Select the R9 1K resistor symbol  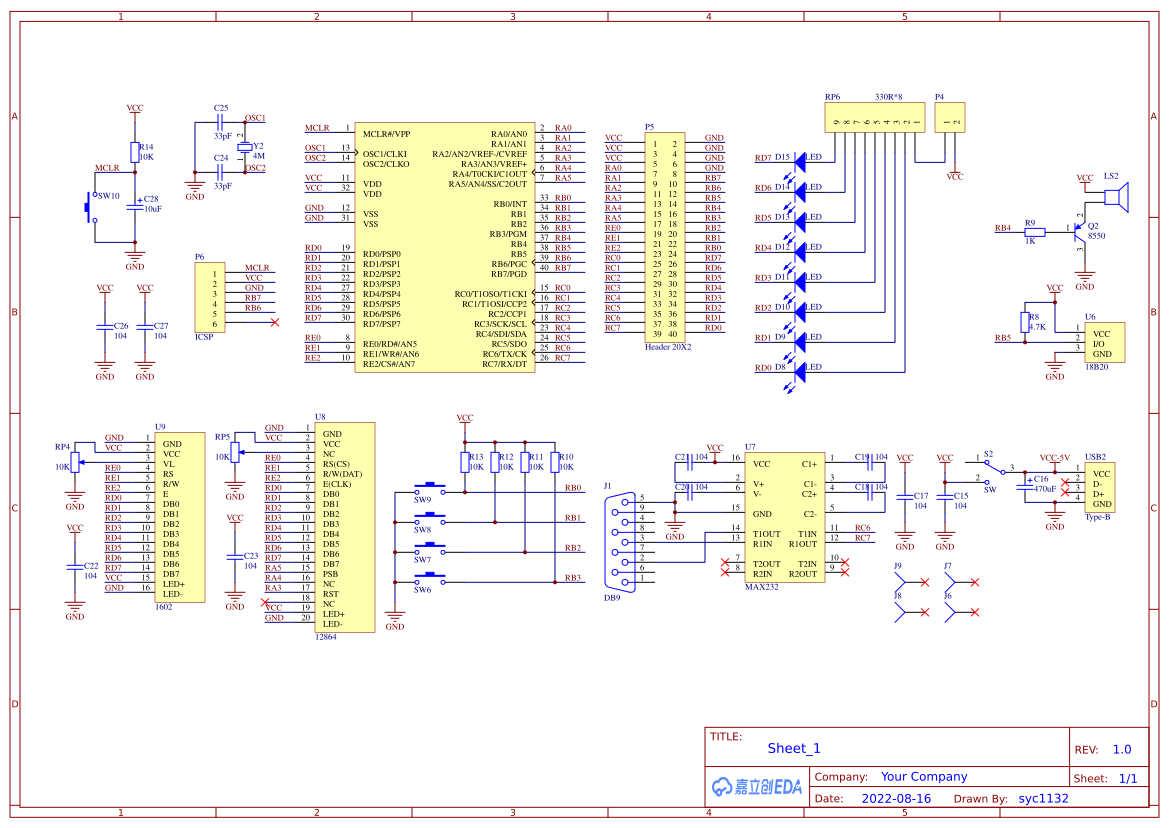coord(1034,233)
